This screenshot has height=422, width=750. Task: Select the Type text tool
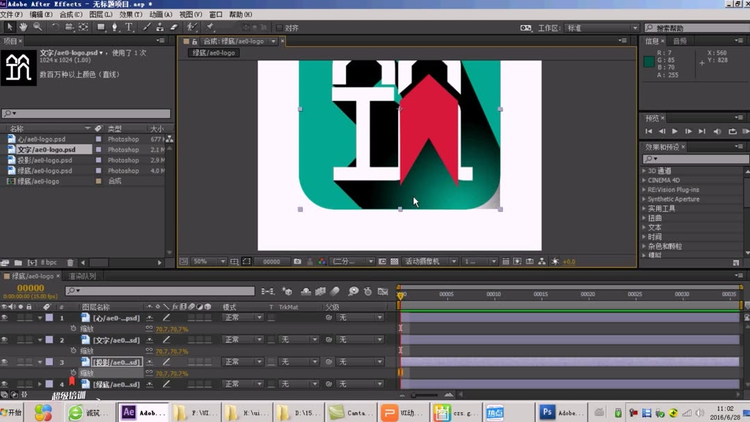click(x=129, y=27)
